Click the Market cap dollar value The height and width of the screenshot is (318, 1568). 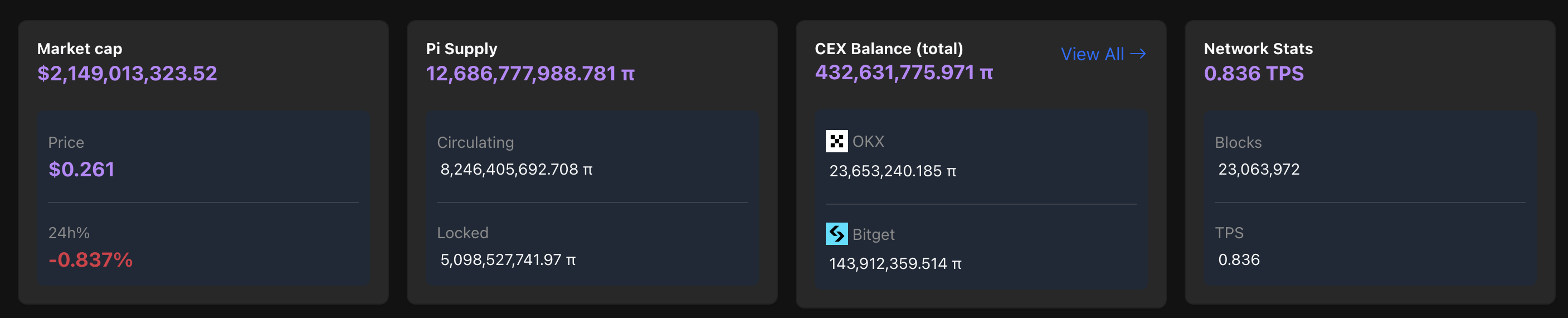pos(127,74)
